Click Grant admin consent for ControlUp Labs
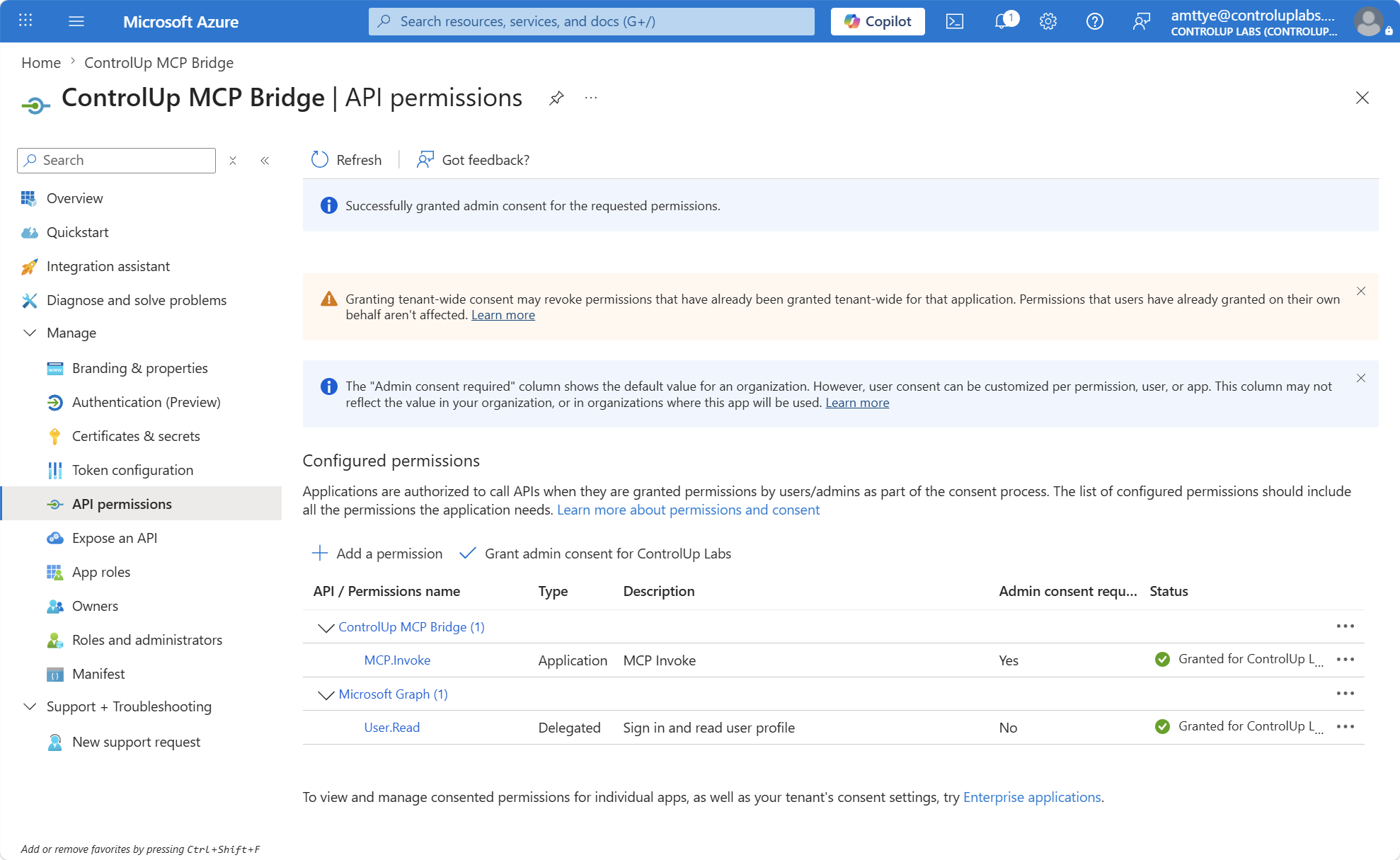The image size is (1400, 860). coord(595,554)
